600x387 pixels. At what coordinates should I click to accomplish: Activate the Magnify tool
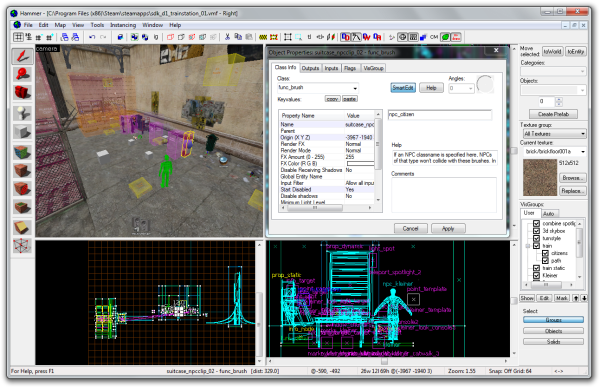pyautogui.click(x=22, y=74)
